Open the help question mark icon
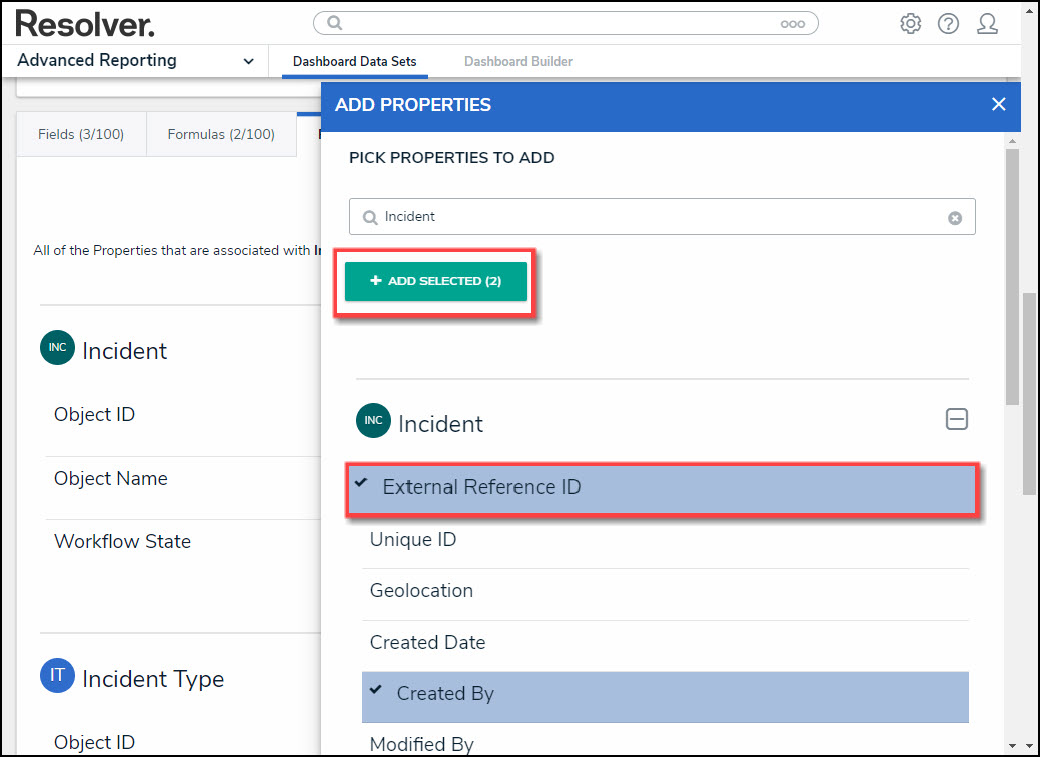Screen dimensions: 1040x757 pyautogui.click(x=948, y=24)
